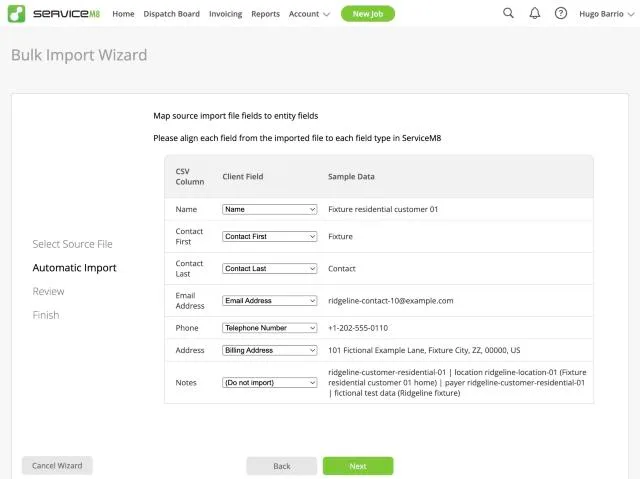Go to Home in top navigation
This screenshot has width=640, height=479.
(123, 14)
